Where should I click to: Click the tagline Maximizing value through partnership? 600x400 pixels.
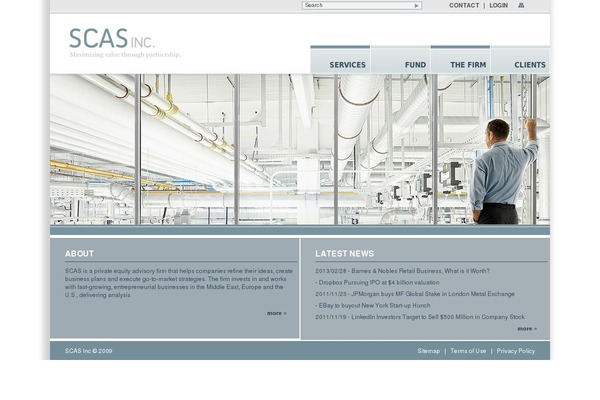tap(125, 55)
